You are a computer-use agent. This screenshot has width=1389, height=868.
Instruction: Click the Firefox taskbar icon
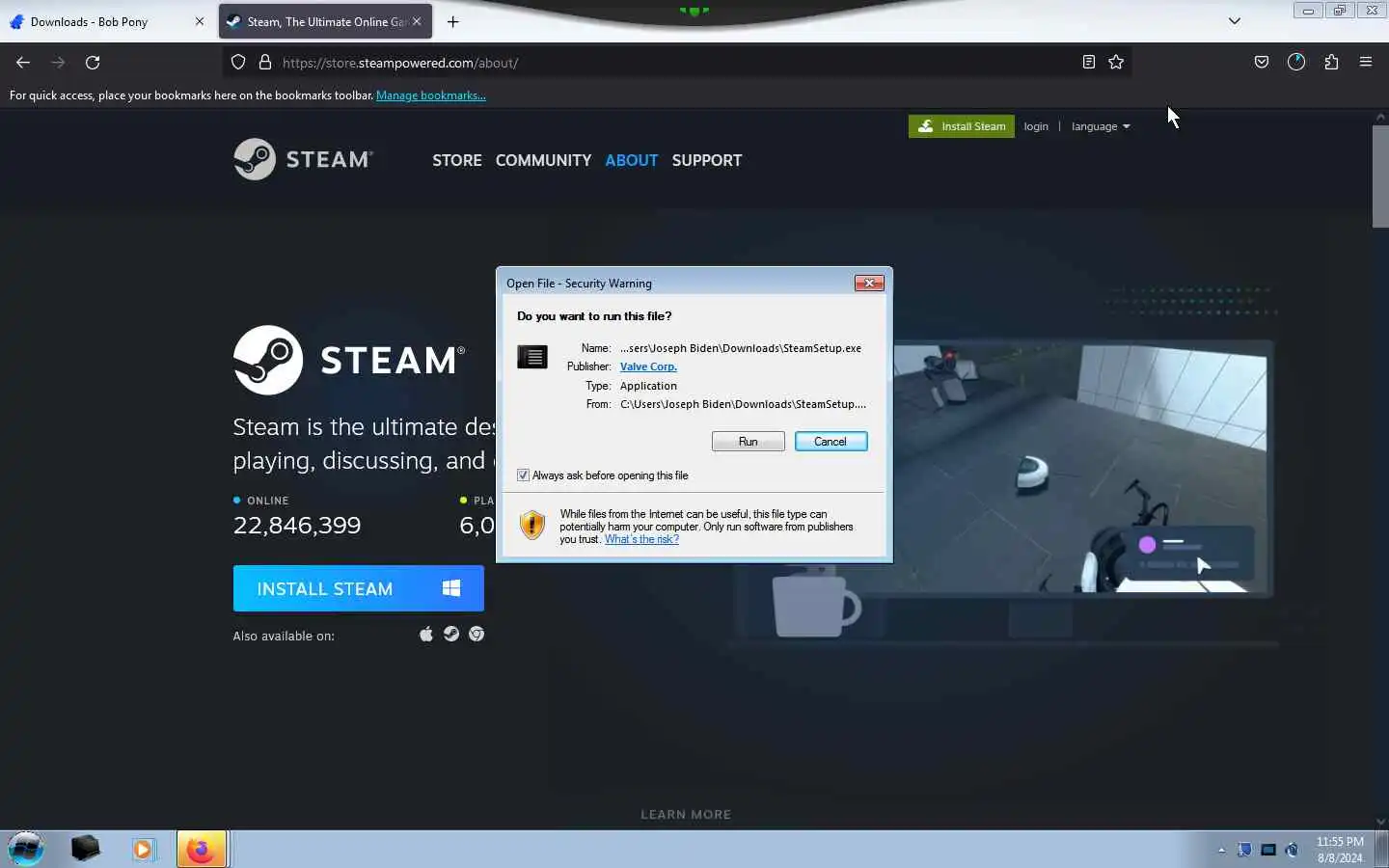(x=201, y=849)
